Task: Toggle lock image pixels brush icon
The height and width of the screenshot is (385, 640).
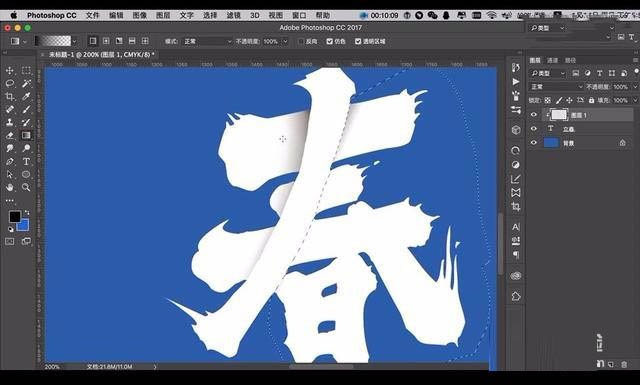Action: pos(559,100)
